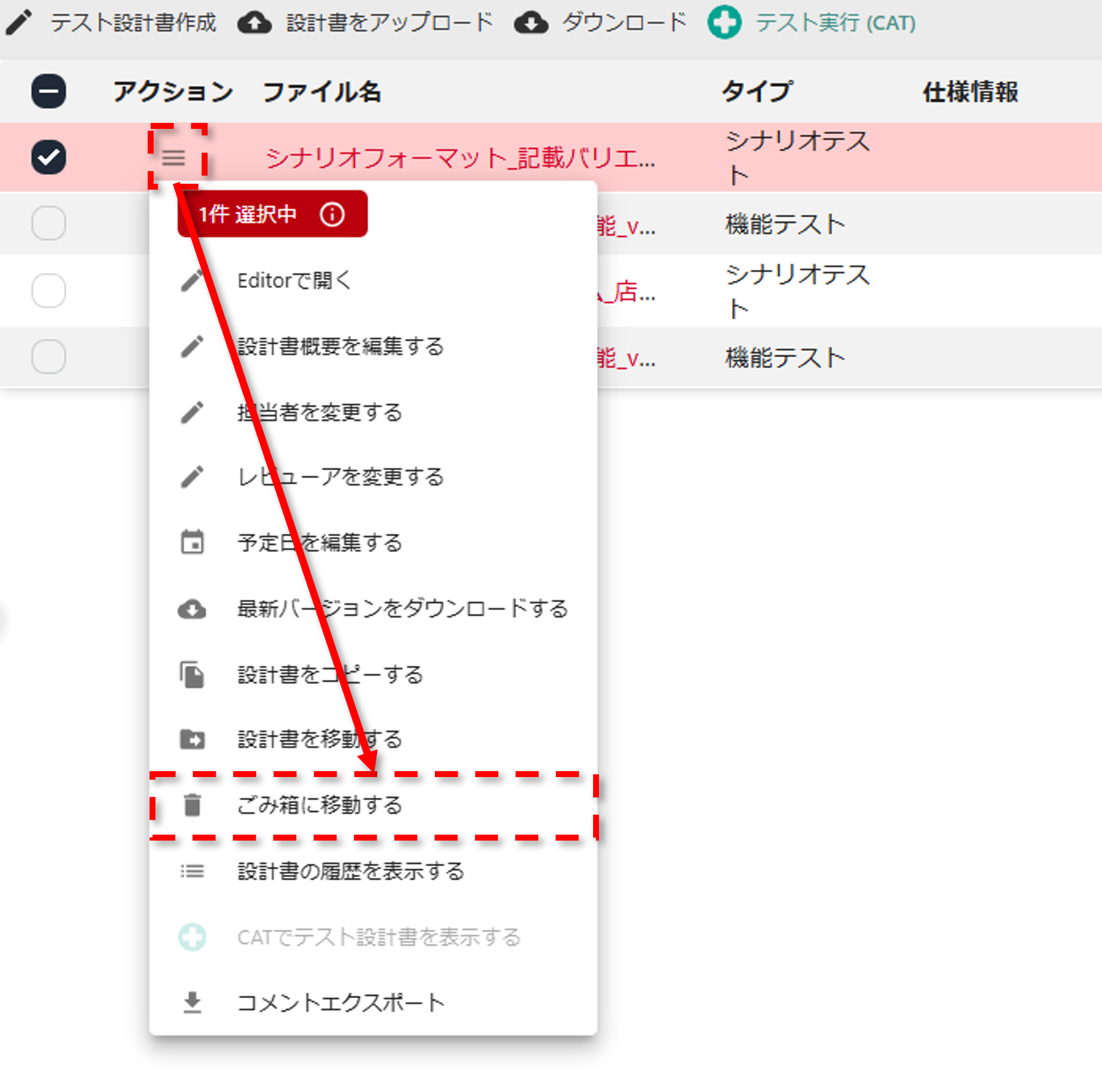The width and height of the screenshot is (1102, 1092).
Task: Select 予定日を編集する menu entry
Action: click(x=373, y=542)
